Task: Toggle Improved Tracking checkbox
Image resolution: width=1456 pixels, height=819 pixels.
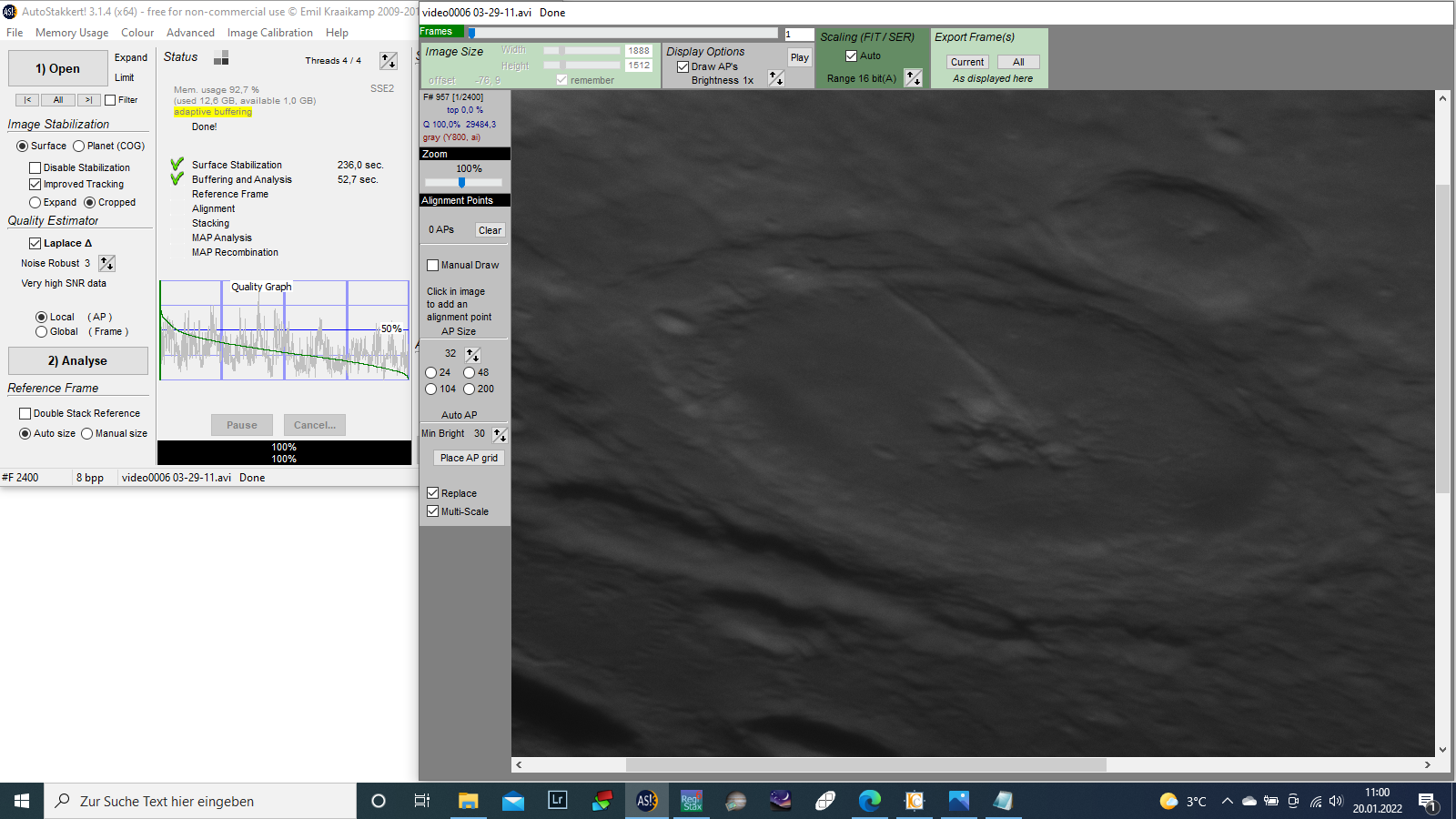Action: [x=35, y=184]
